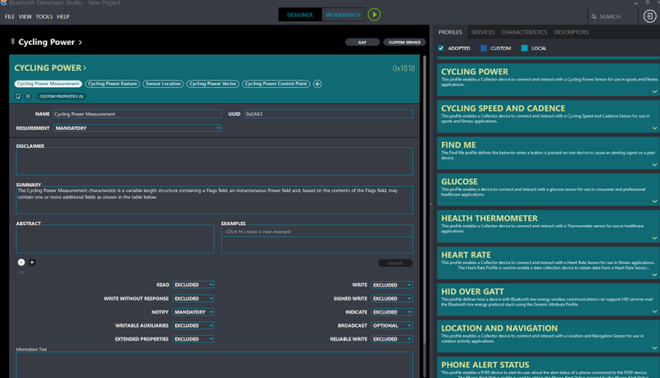Open the Reliable Write dropdown
This screenshot has height=378, width=660.
pyautogui.click(x=391, y=339)
